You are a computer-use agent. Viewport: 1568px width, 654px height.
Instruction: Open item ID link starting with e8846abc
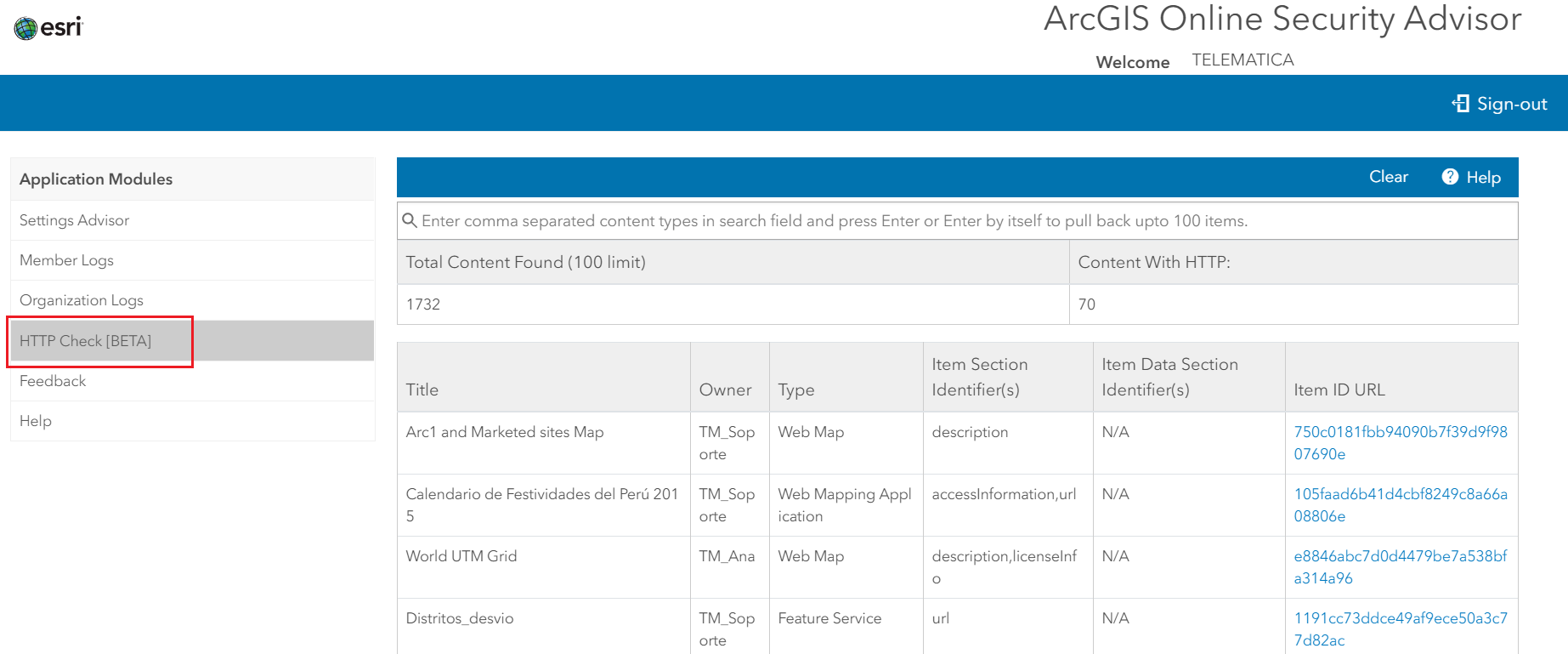pos(1400,566)
